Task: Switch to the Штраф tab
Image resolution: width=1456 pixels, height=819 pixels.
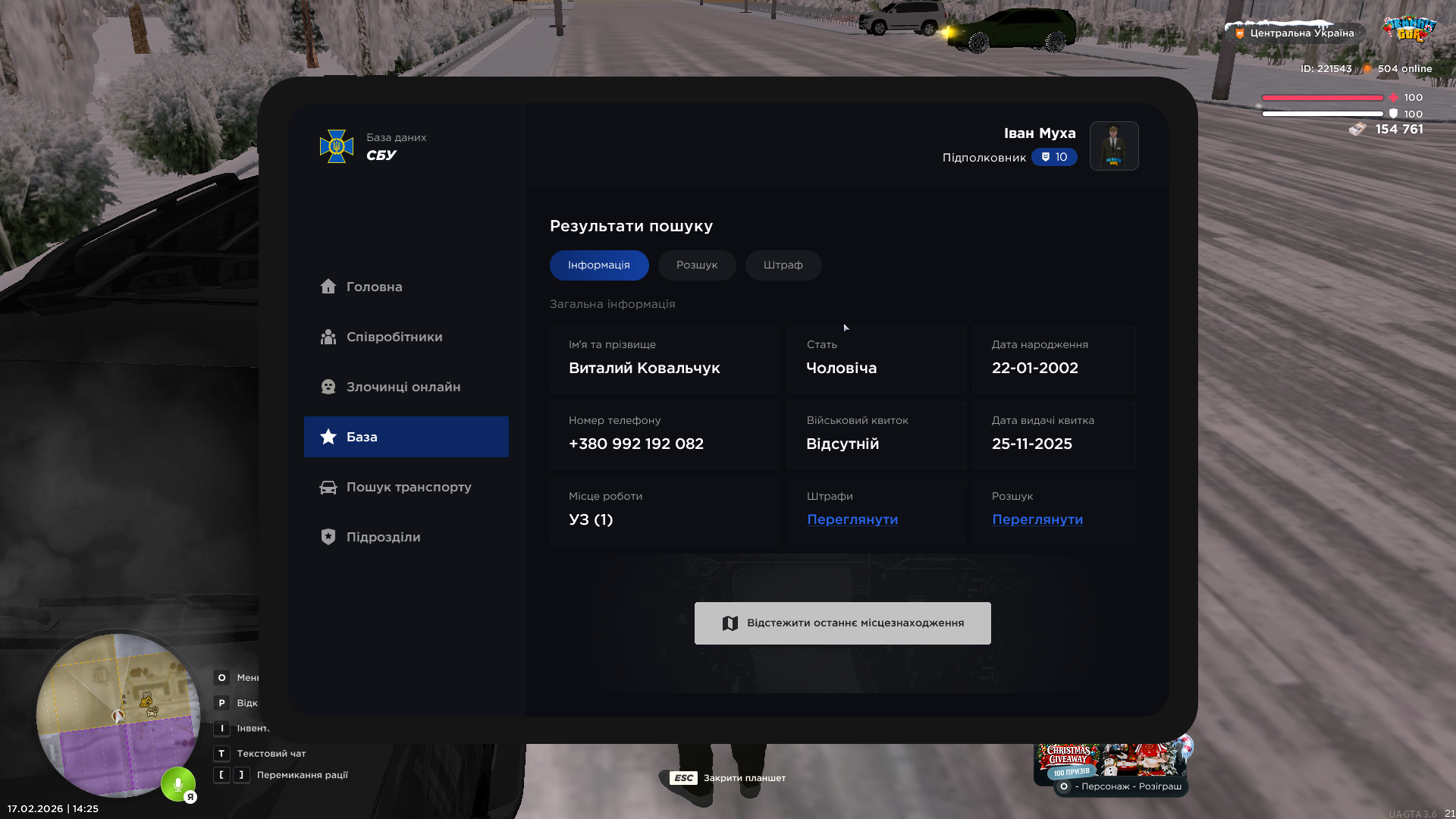Action: (x=783, y=265)
